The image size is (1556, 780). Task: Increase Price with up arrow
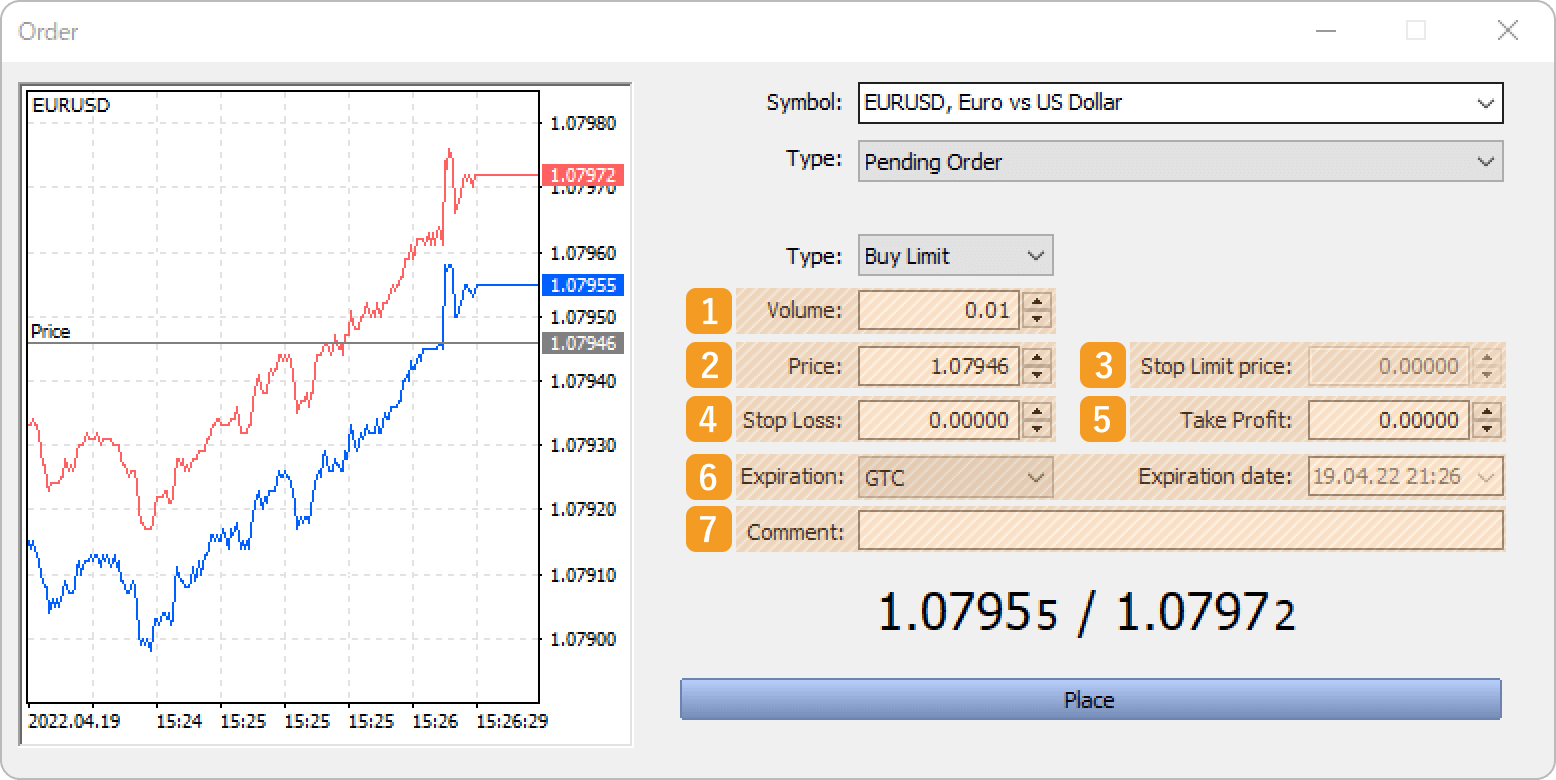tap(1038, 357)
